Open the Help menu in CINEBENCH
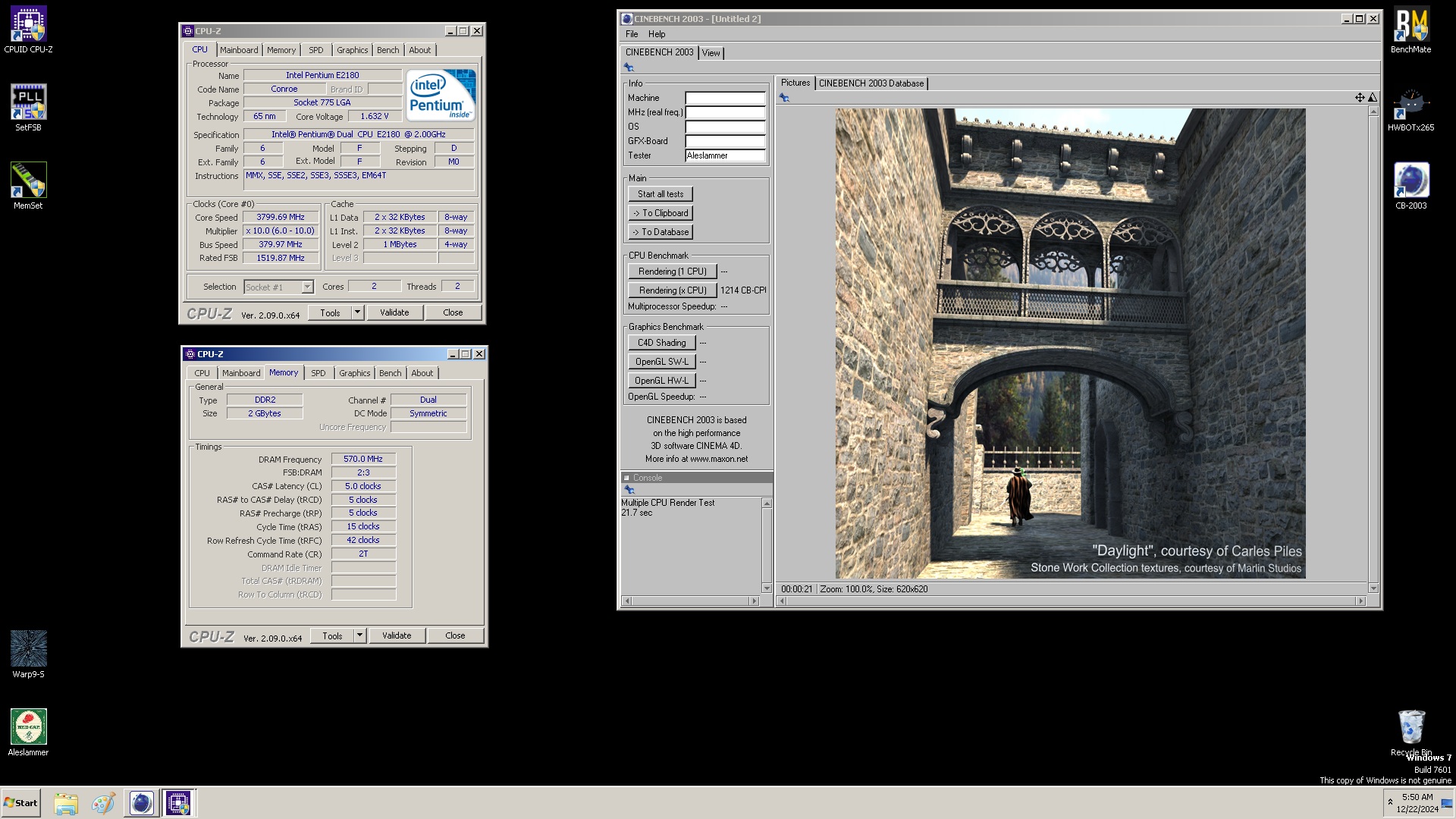This screenshot has width=1456, height=819. click(657, 34)
